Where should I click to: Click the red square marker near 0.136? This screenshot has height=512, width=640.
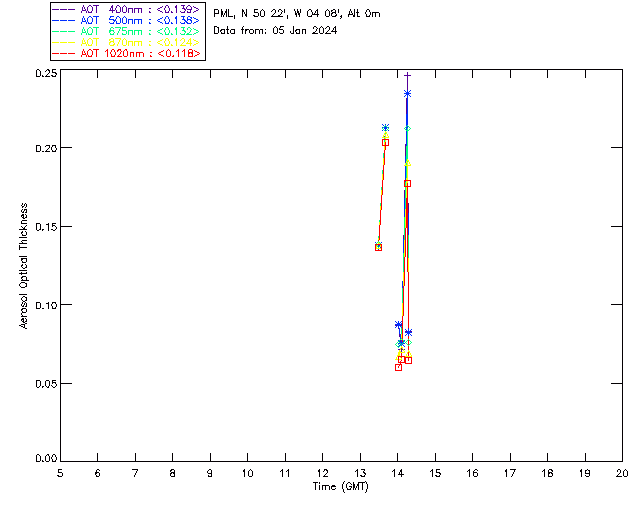[378, 247]
